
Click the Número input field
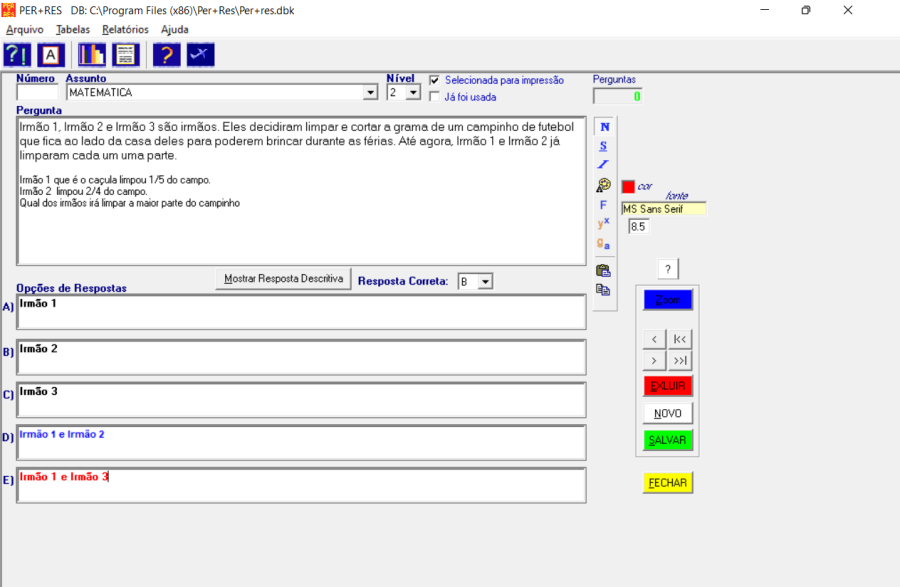coord(37,92)
